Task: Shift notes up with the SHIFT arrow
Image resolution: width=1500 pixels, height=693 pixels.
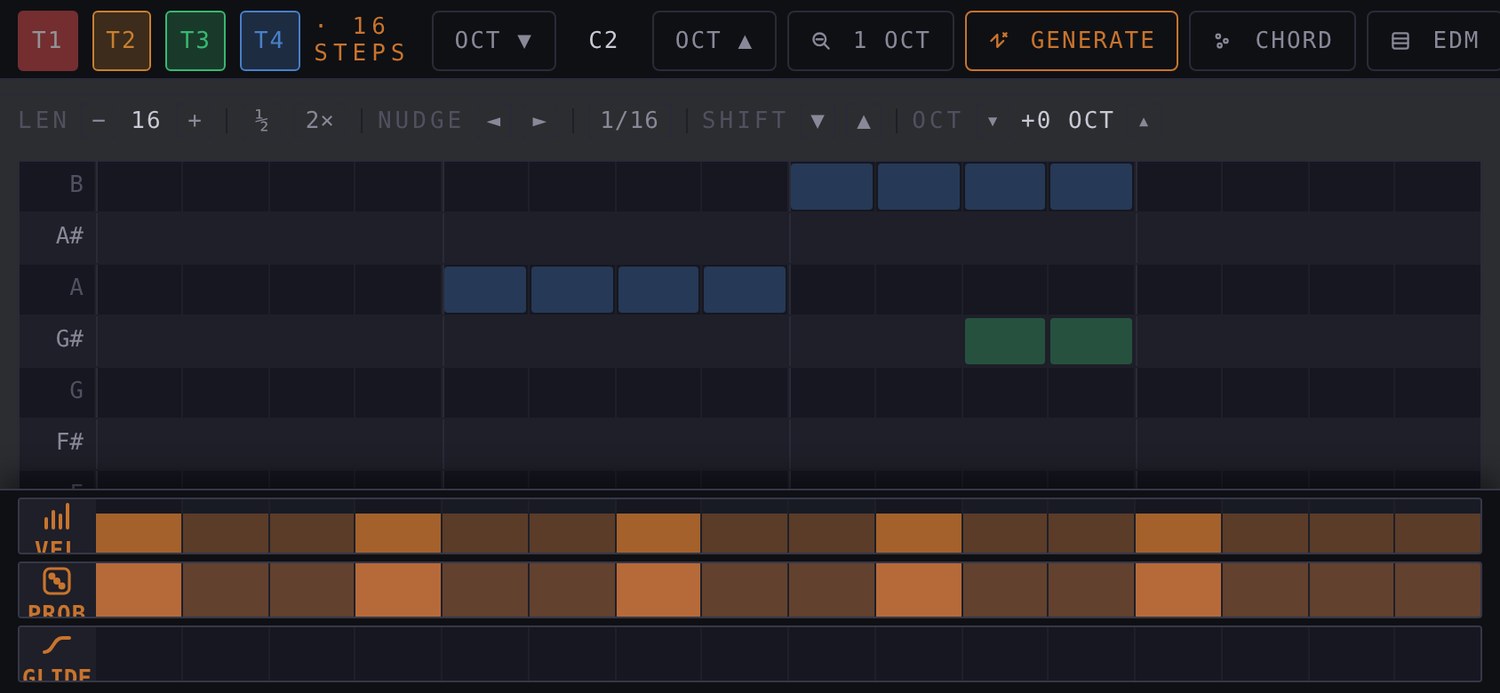Action: point(864,121)
